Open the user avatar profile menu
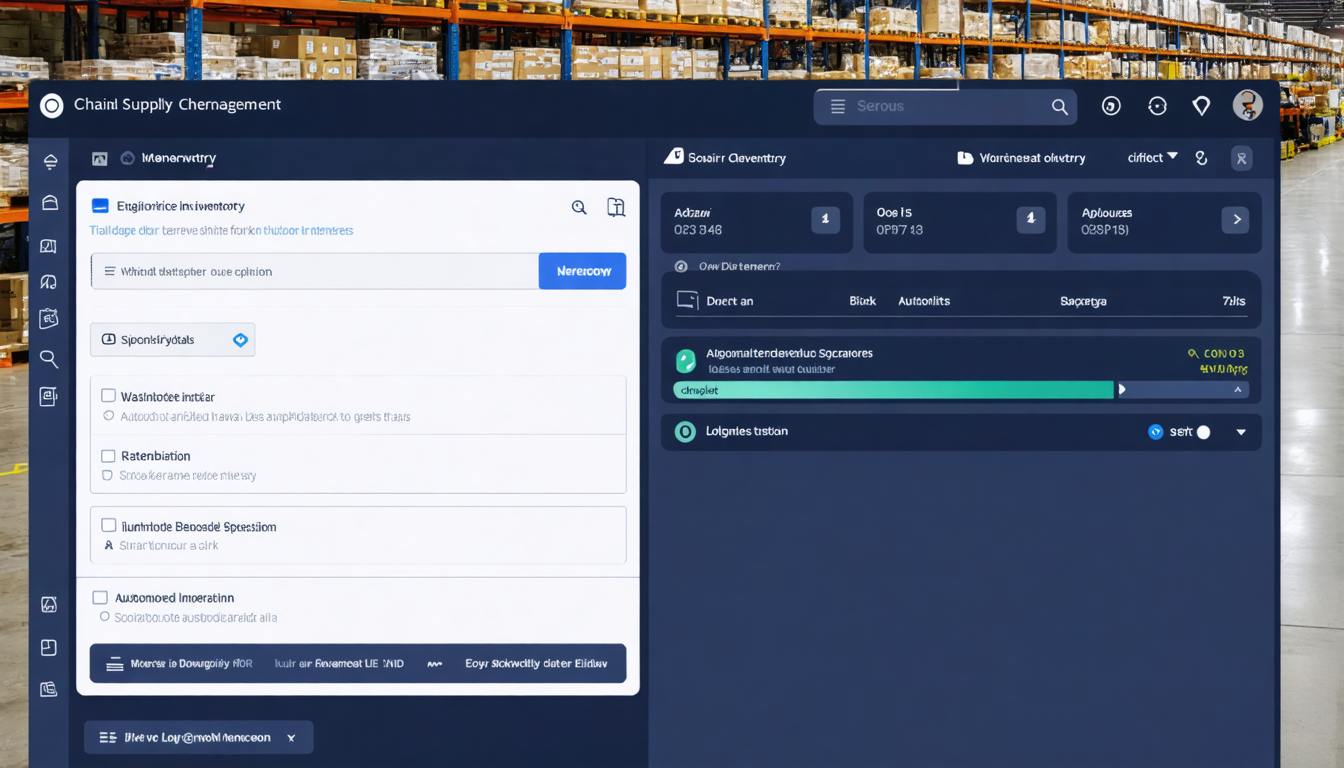Image resolution: width=1344 pixels, height=768 pixels. pyautogui.click(x=1247, y=105)
